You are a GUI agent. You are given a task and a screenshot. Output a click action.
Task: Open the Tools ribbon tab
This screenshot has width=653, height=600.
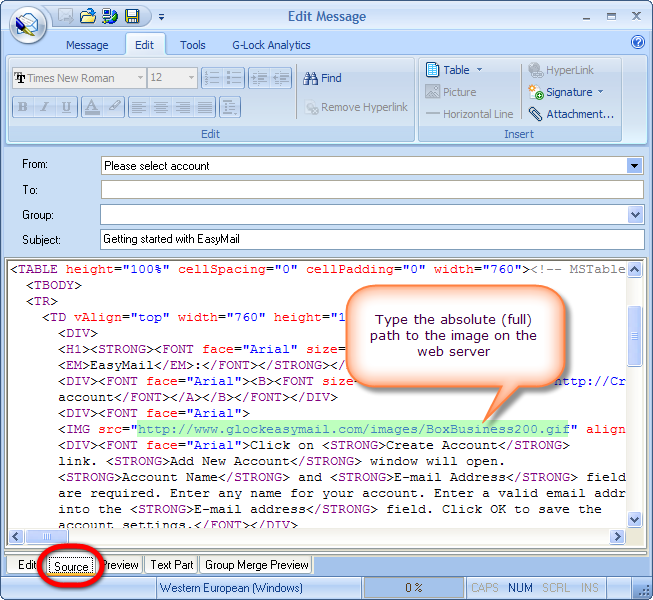[192, 45]
